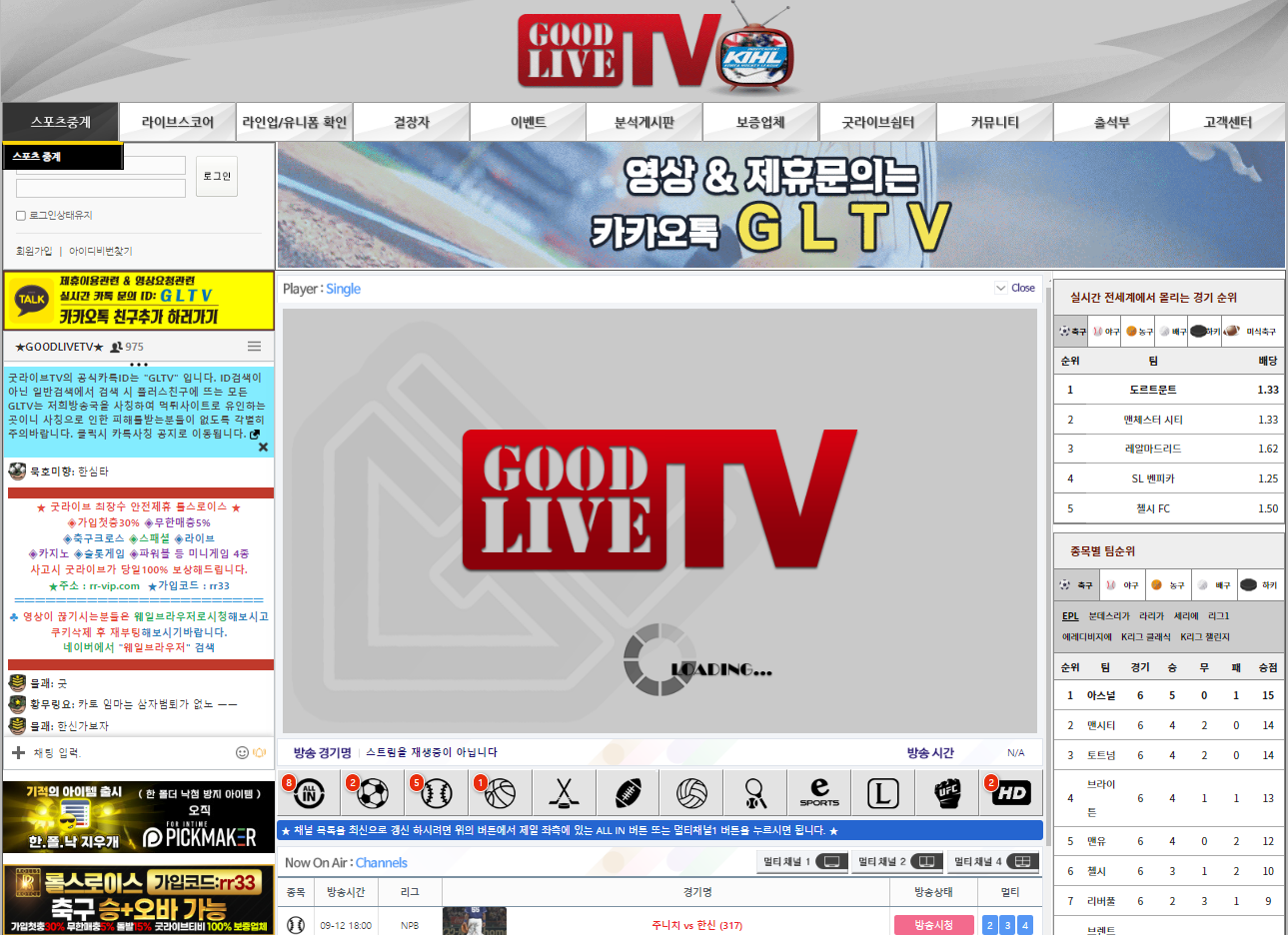
Task: Click the UFC glove filter icon
Action: pyautogui.click(x=947, y=793)
